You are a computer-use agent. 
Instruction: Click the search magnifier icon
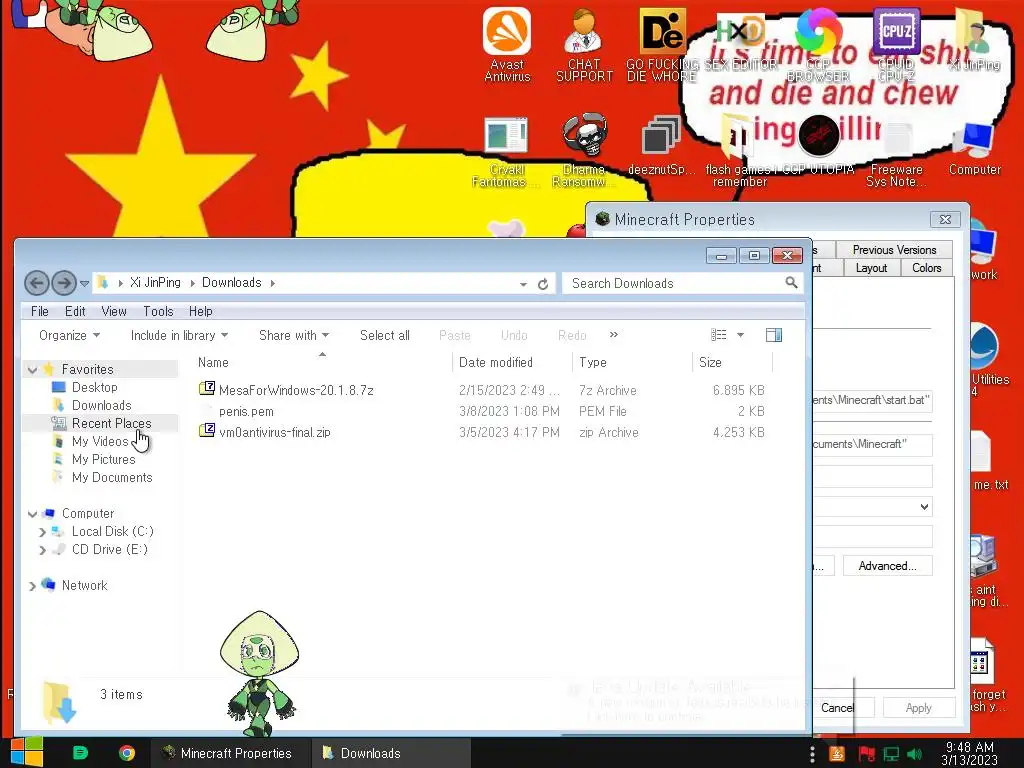[x=791, y=283]
